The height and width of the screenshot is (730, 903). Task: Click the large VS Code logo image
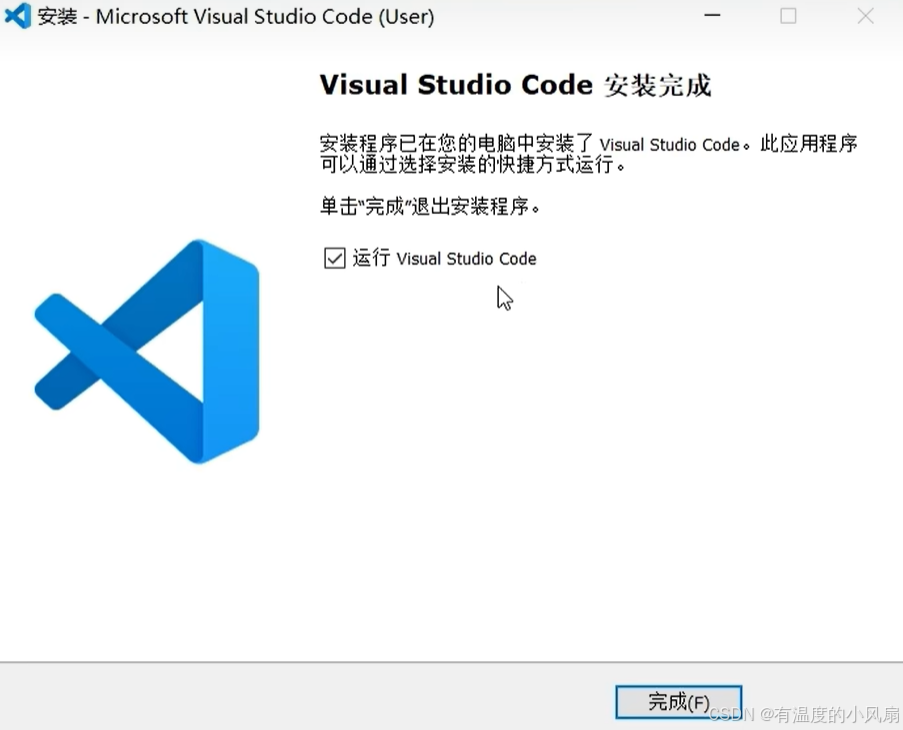tap(147, 351)
